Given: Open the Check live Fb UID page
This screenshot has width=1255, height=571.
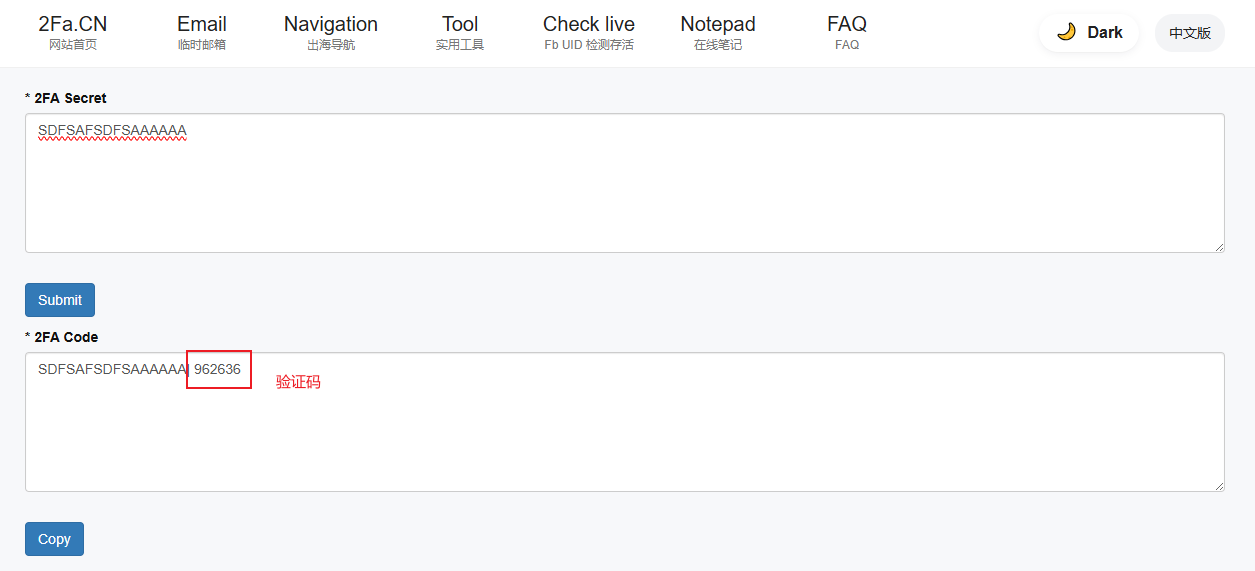Looking at the screenshot, I should click(589, 33).
